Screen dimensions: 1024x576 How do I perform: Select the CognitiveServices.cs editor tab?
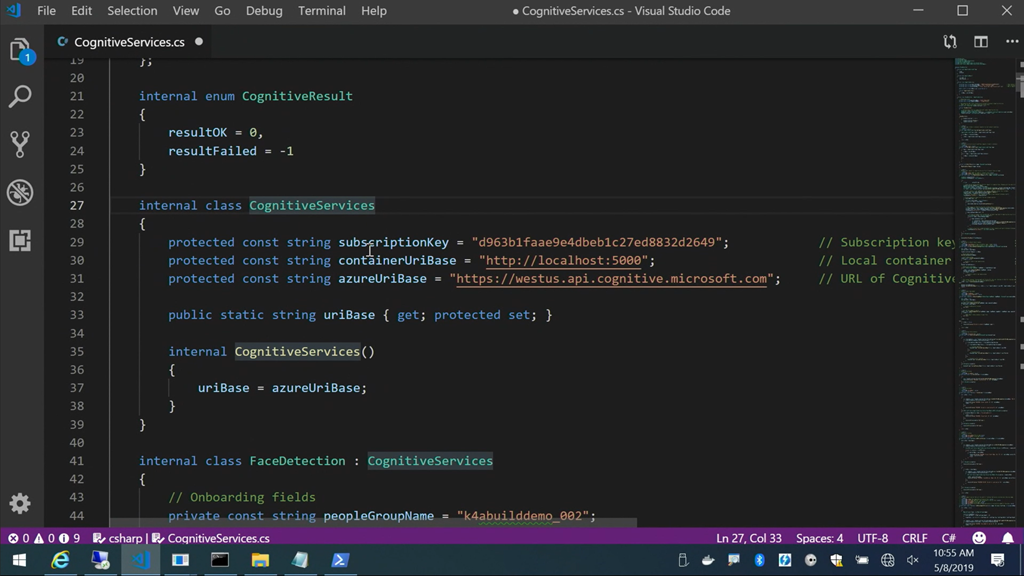[129, 42]
